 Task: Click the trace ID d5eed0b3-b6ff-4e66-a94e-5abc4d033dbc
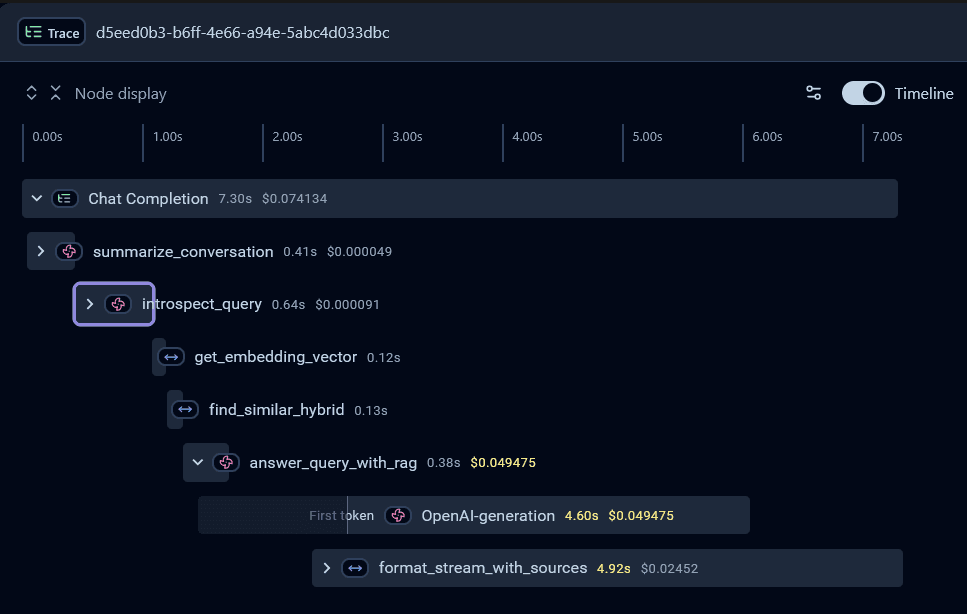(242, 33)
